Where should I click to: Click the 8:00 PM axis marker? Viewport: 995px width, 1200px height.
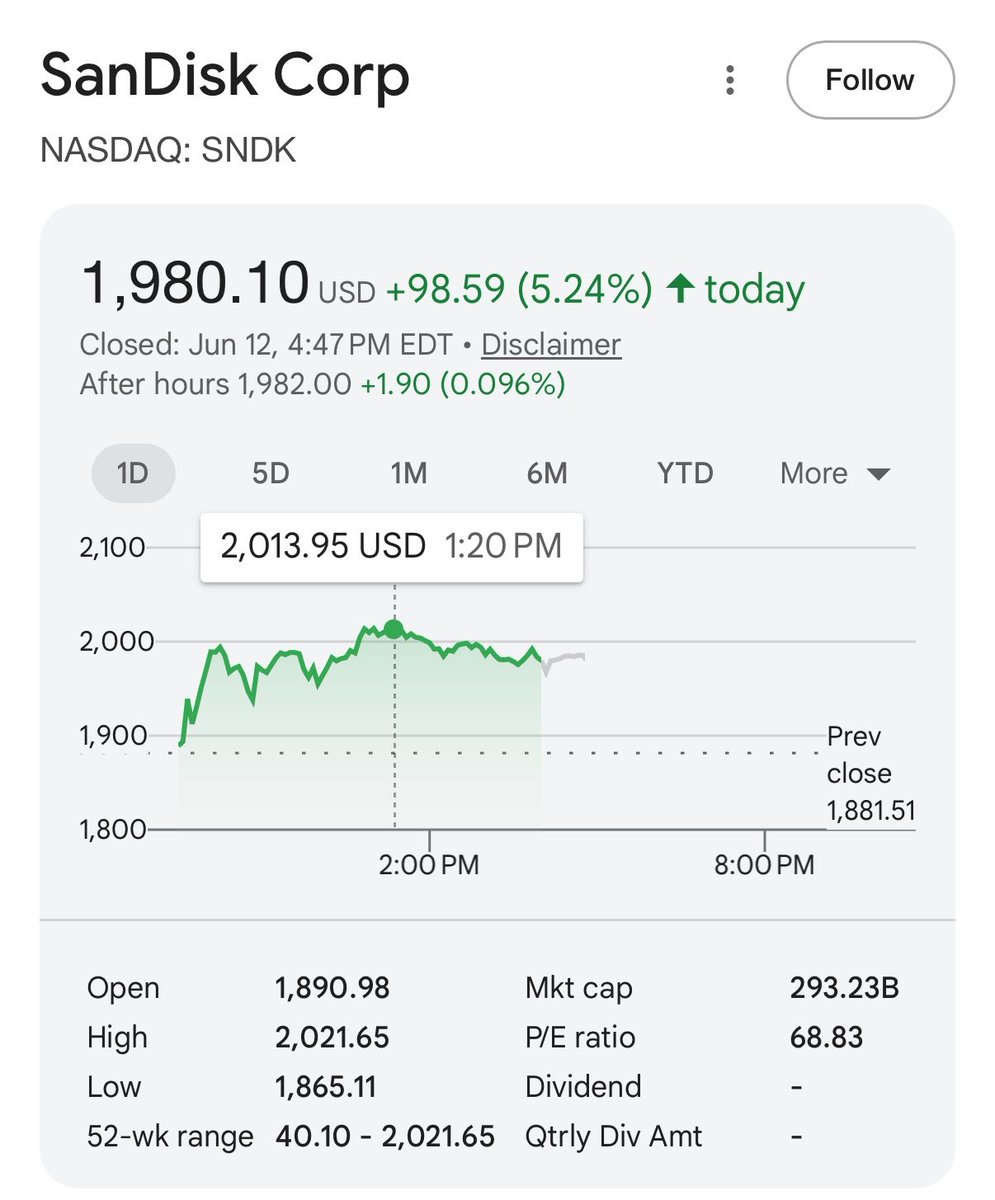click(x=764, y=863)
